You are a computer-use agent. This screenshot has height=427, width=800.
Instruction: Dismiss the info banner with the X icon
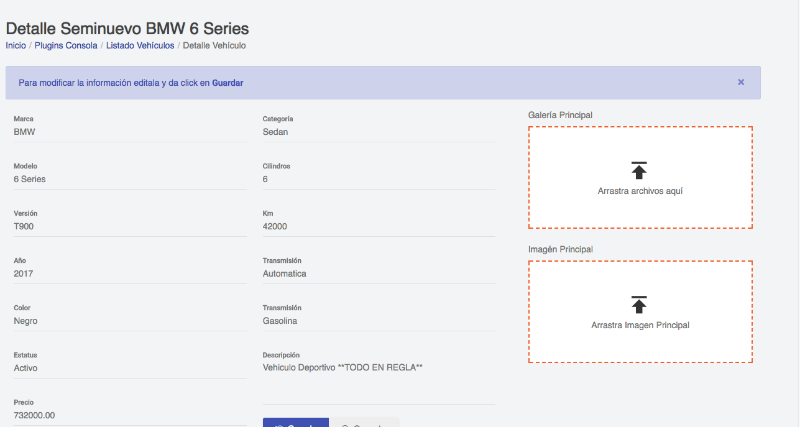tap(741, 82)
